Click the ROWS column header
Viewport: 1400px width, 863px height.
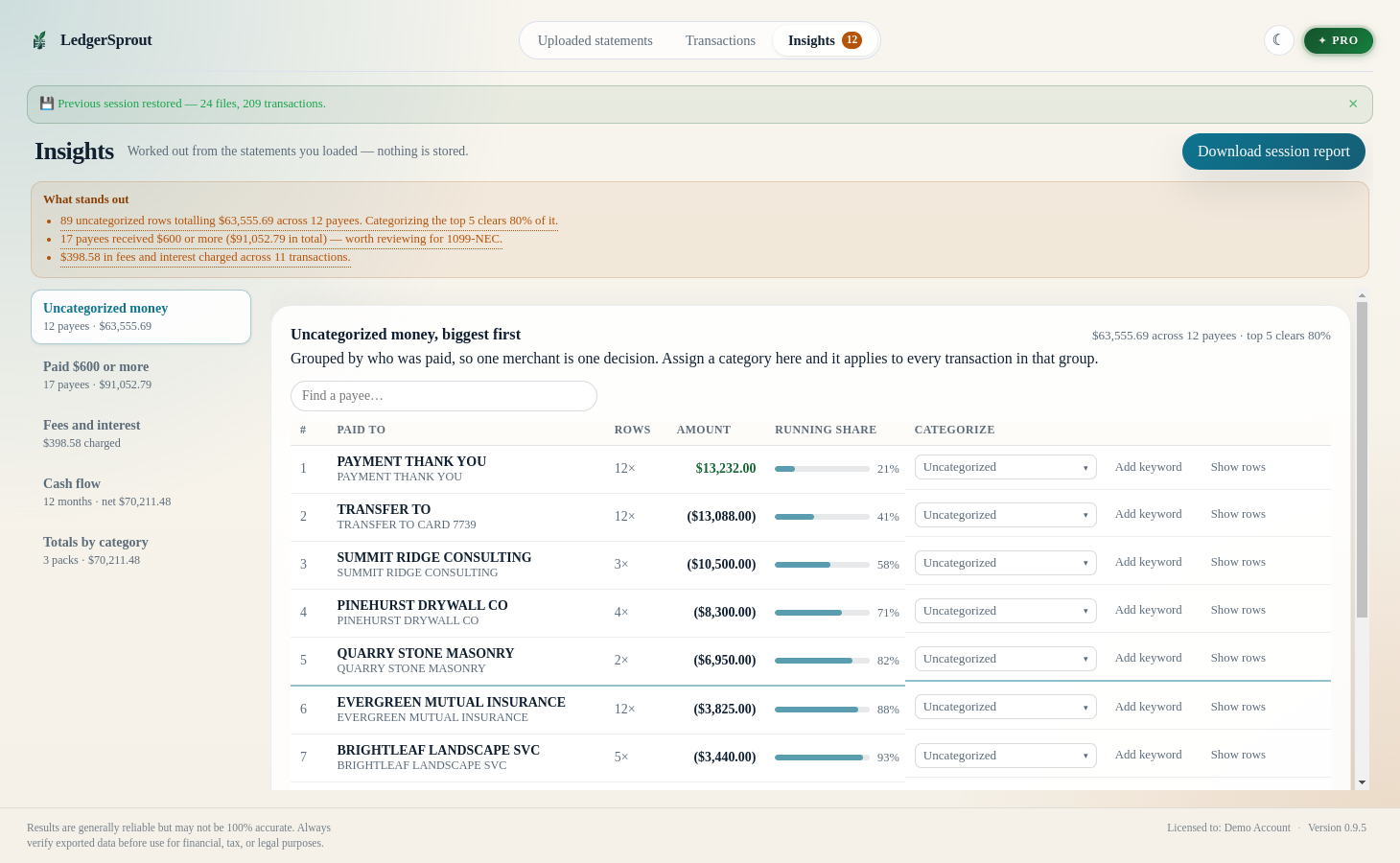click(633, 430)
